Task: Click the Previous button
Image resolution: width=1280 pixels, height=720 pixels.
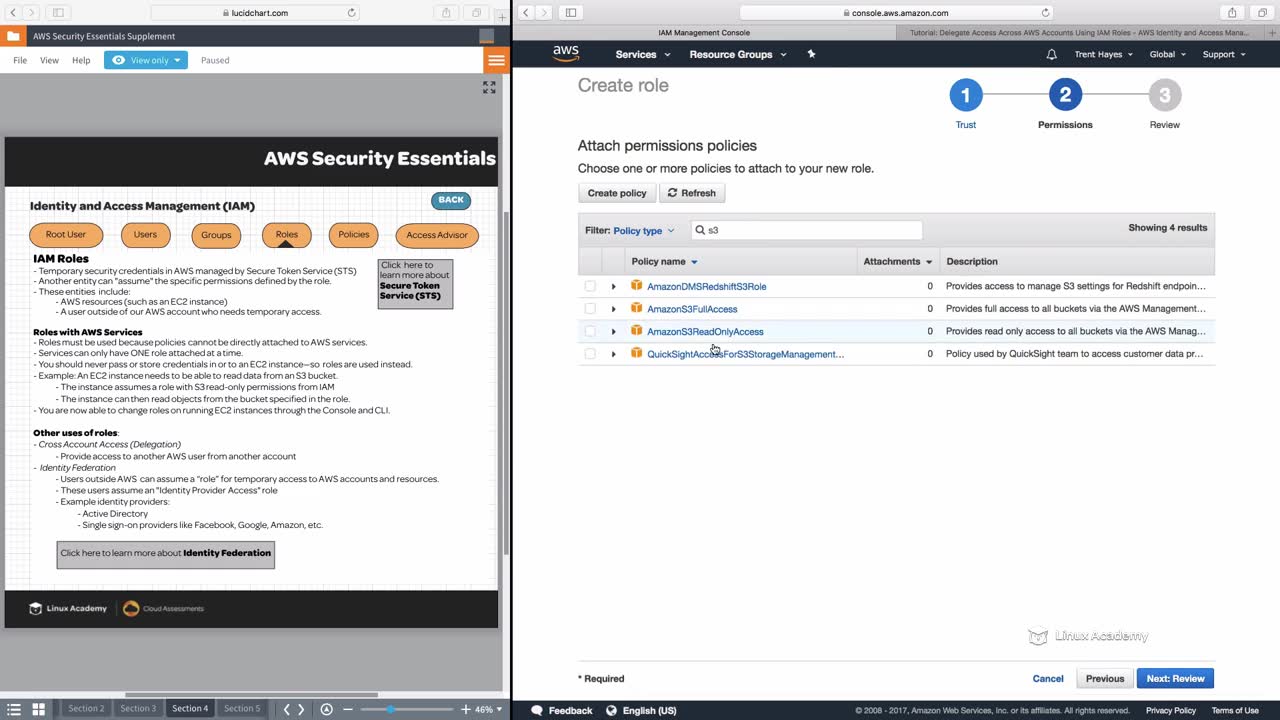Action: tap(1105, 679)
